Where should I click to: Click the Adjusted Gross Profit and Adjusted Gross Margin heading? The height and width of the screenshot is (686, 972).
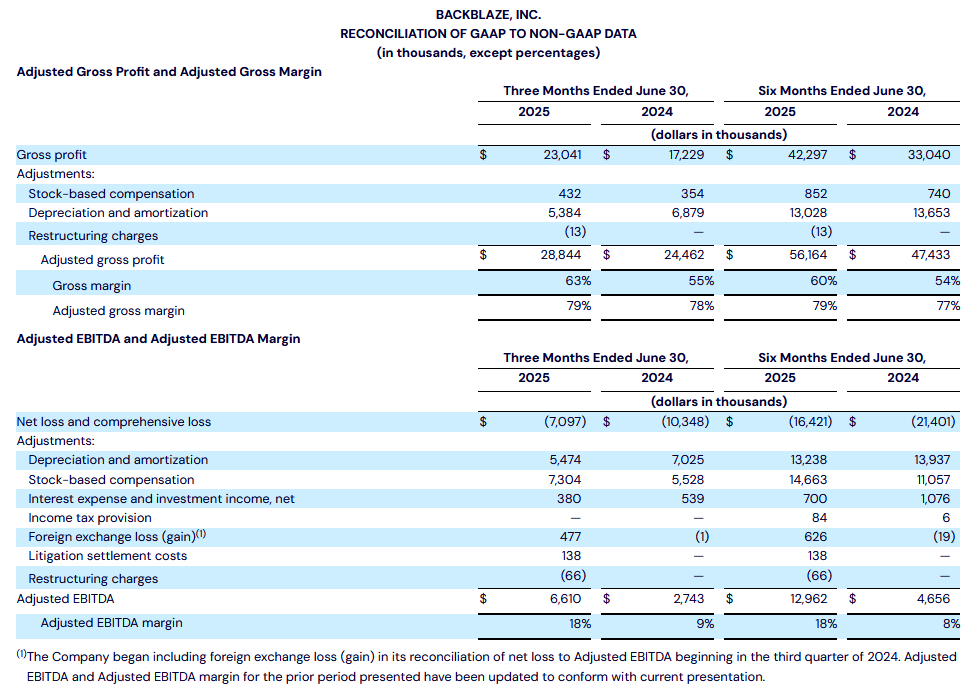point(169,72)
